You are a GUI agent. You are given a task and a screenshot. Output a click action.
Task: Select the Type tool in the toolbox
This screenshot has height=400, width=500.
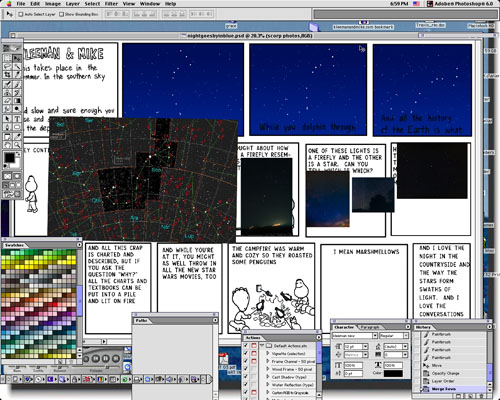(x=17, y=118)
